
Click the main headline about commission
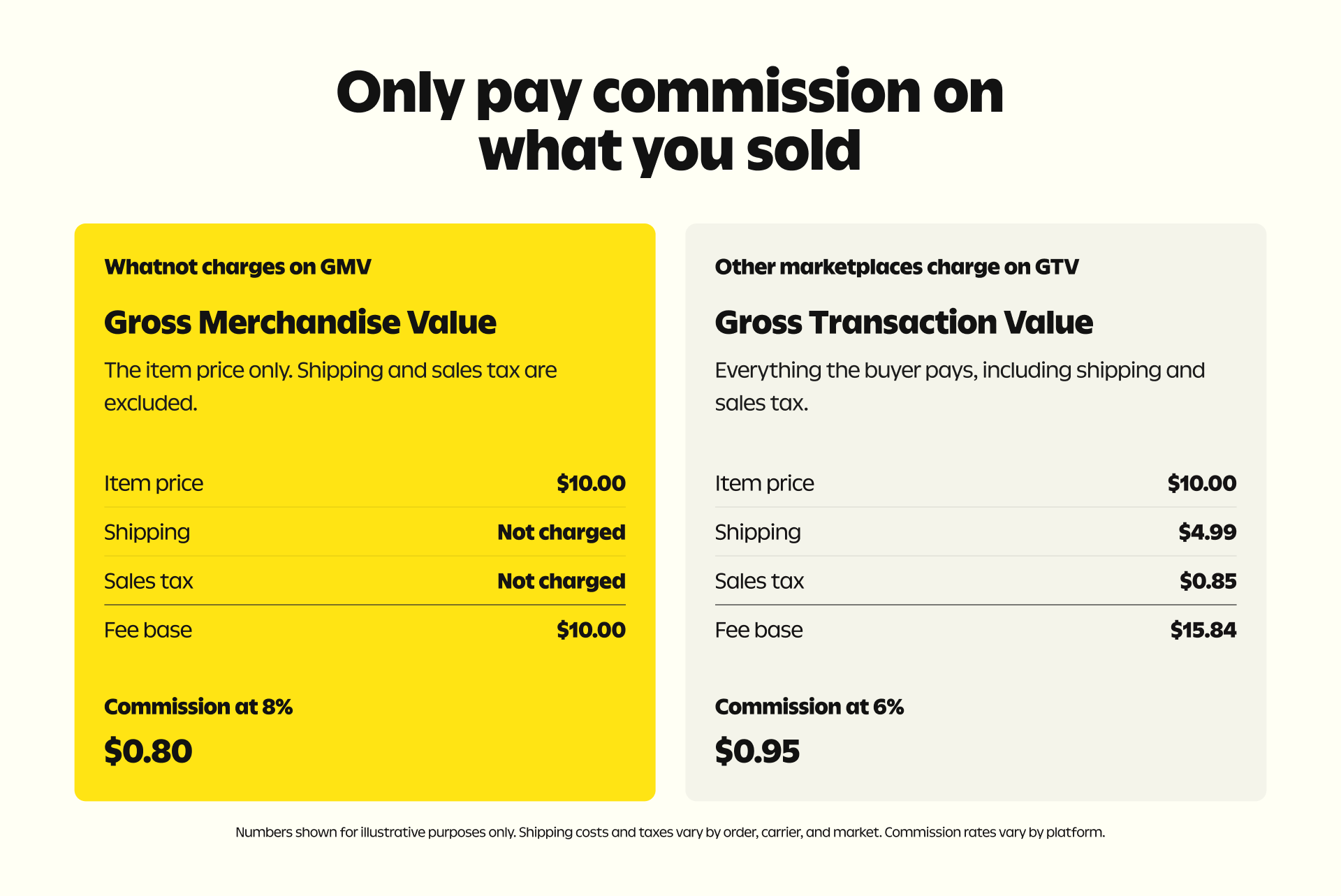(670, 120)
